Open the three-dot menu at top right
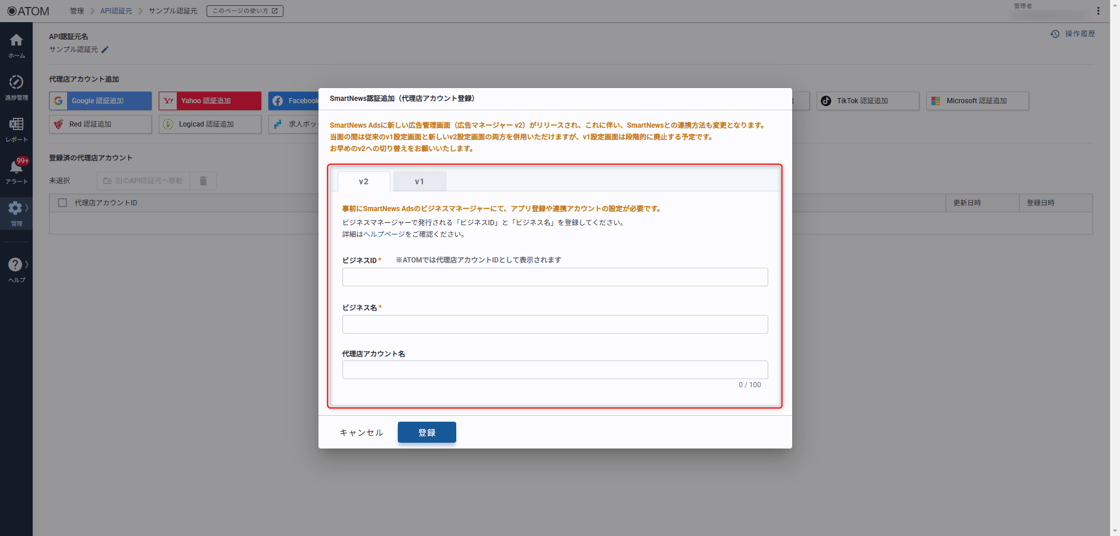1120x536 pixels. (x=1098, y=11)
